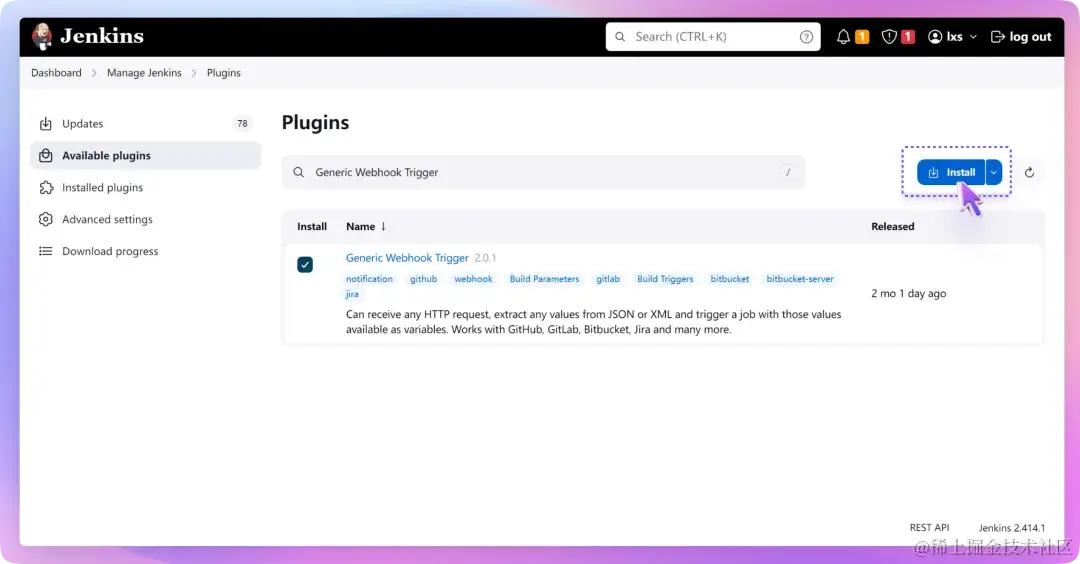Click the Jenkins butler logo icon
Viewport: 1080px width, 564px height.
[42, 36]
